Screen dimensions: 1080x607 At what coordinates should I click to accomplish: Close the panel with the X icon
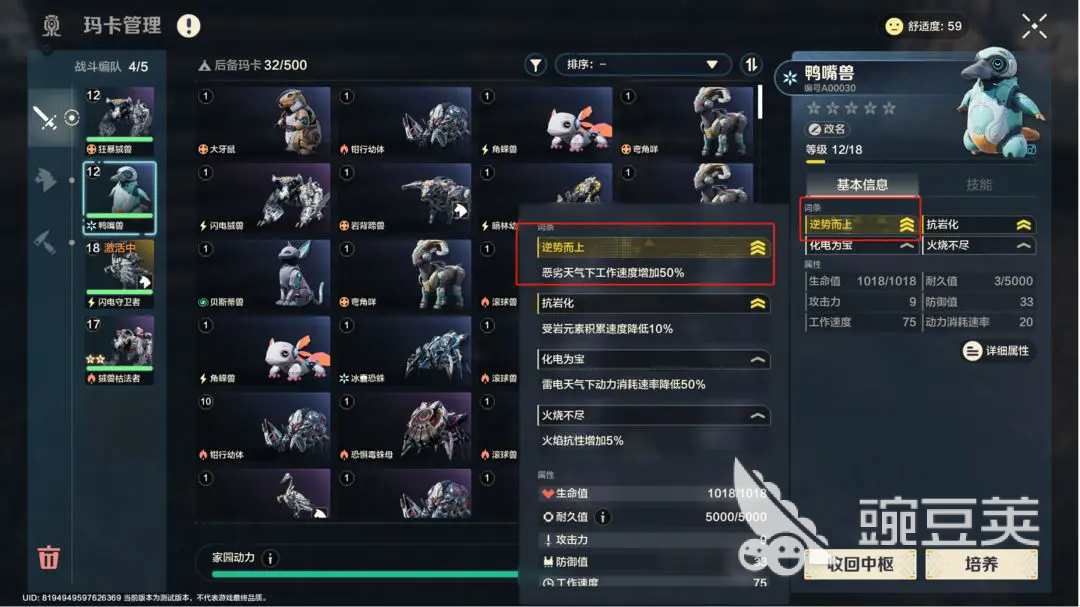coord(1034,26)
